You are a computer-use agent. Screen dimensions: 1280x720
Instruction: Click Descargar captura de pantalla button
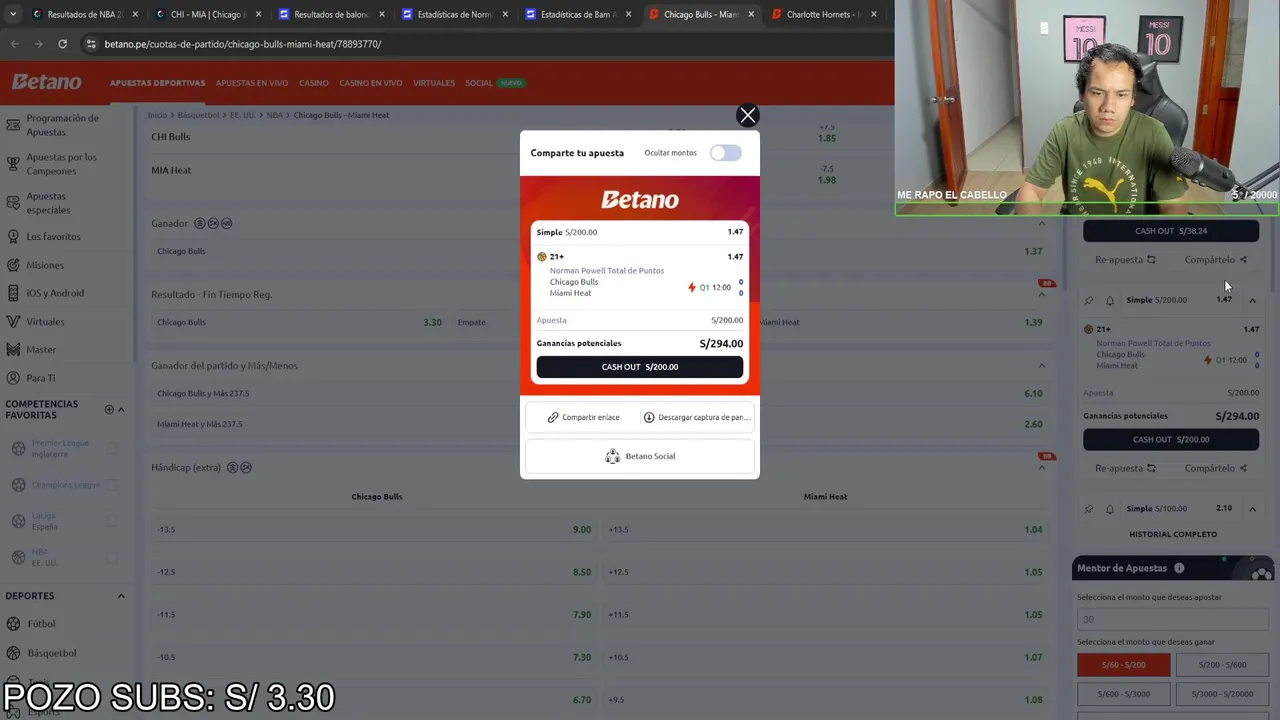[x=695, y=417]
